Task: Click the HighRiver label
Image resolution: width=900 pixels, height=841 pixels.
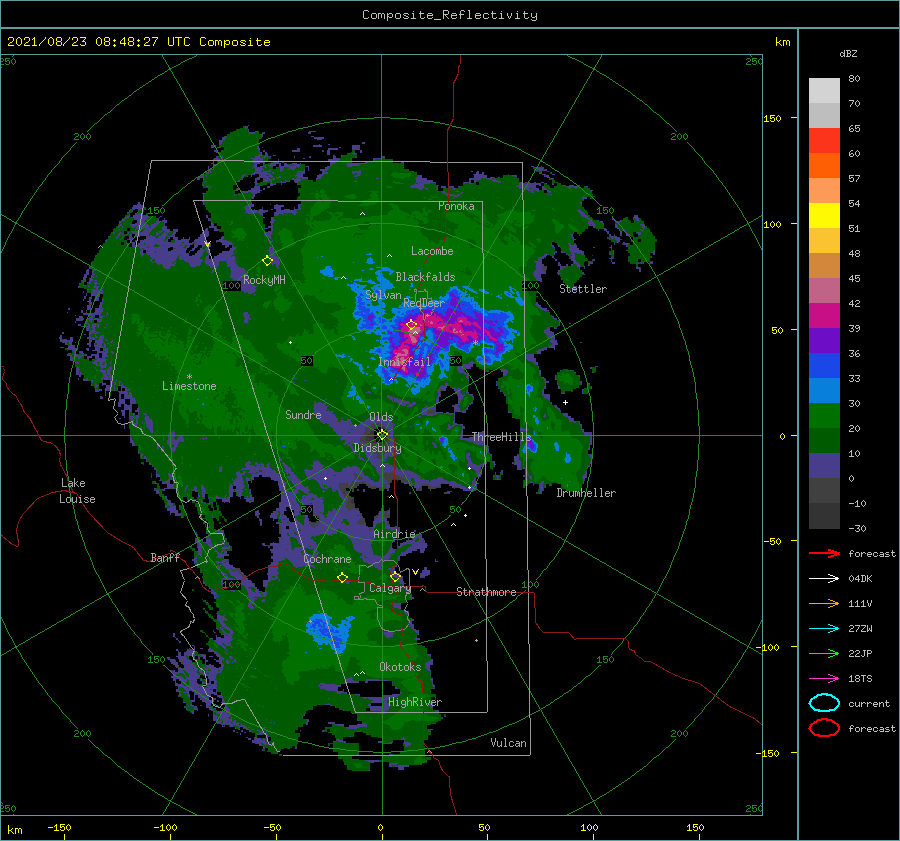Action: click(x=415, y=702)
